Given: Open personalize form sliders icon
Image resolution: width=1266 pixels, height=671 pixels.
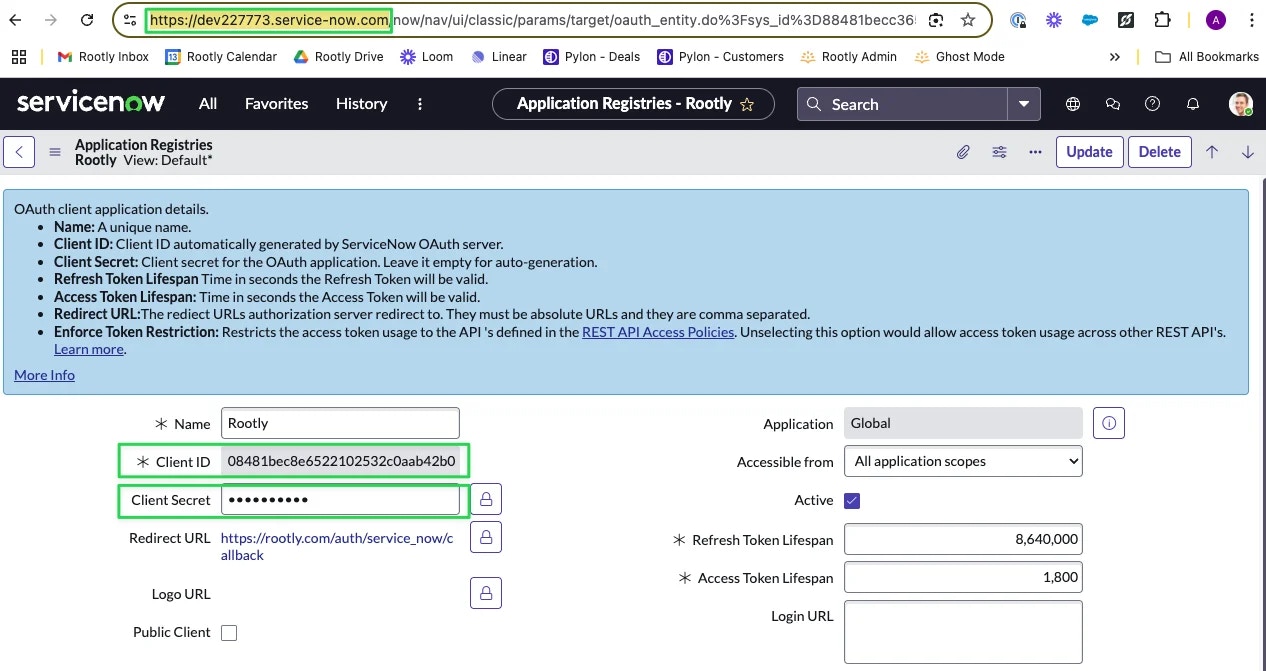Looking at the screenshot, I should [999, 152].
